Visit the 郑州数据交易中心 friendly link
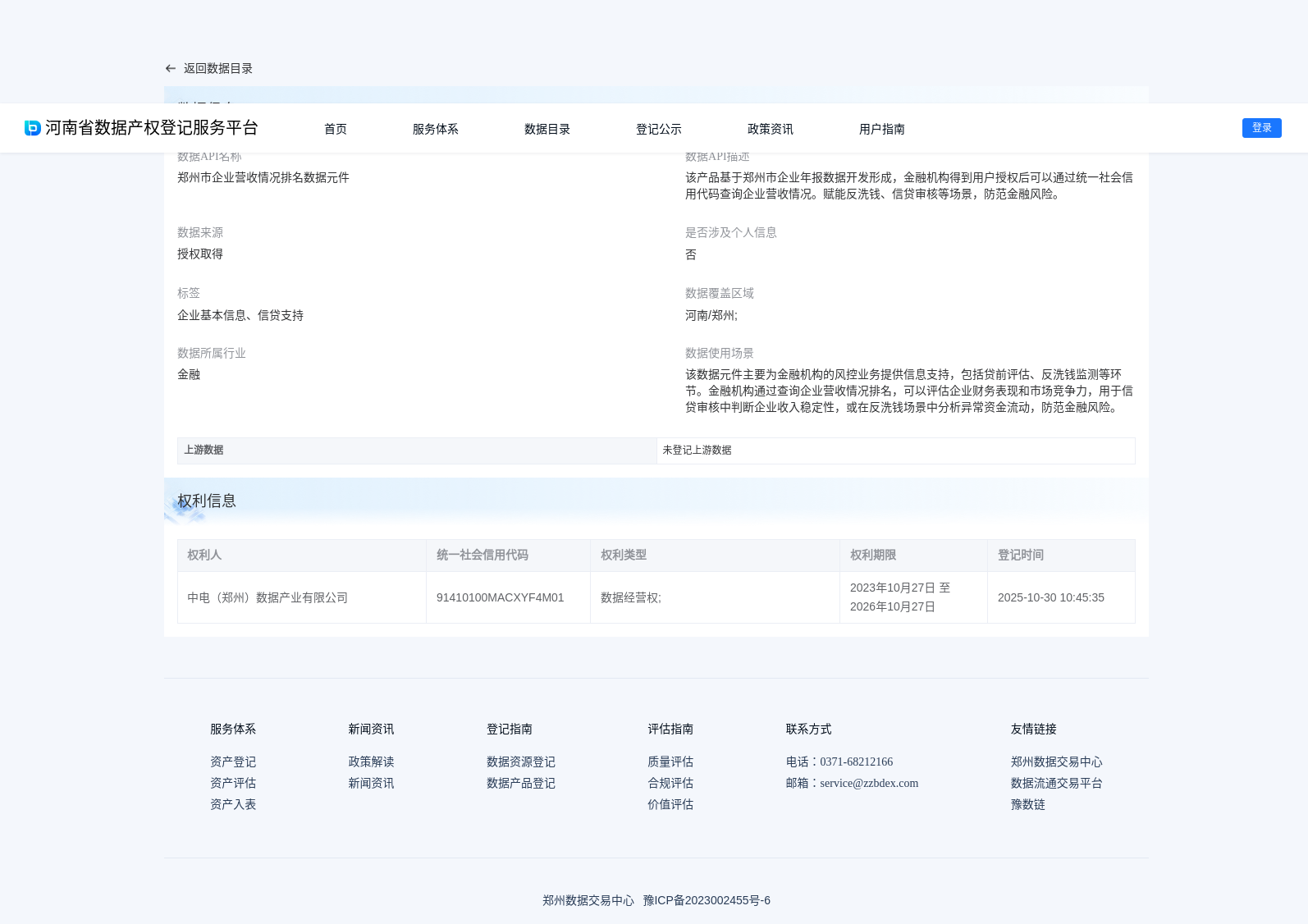The width and height of the screenshot is (1308, 924). tap(1057, 762)
